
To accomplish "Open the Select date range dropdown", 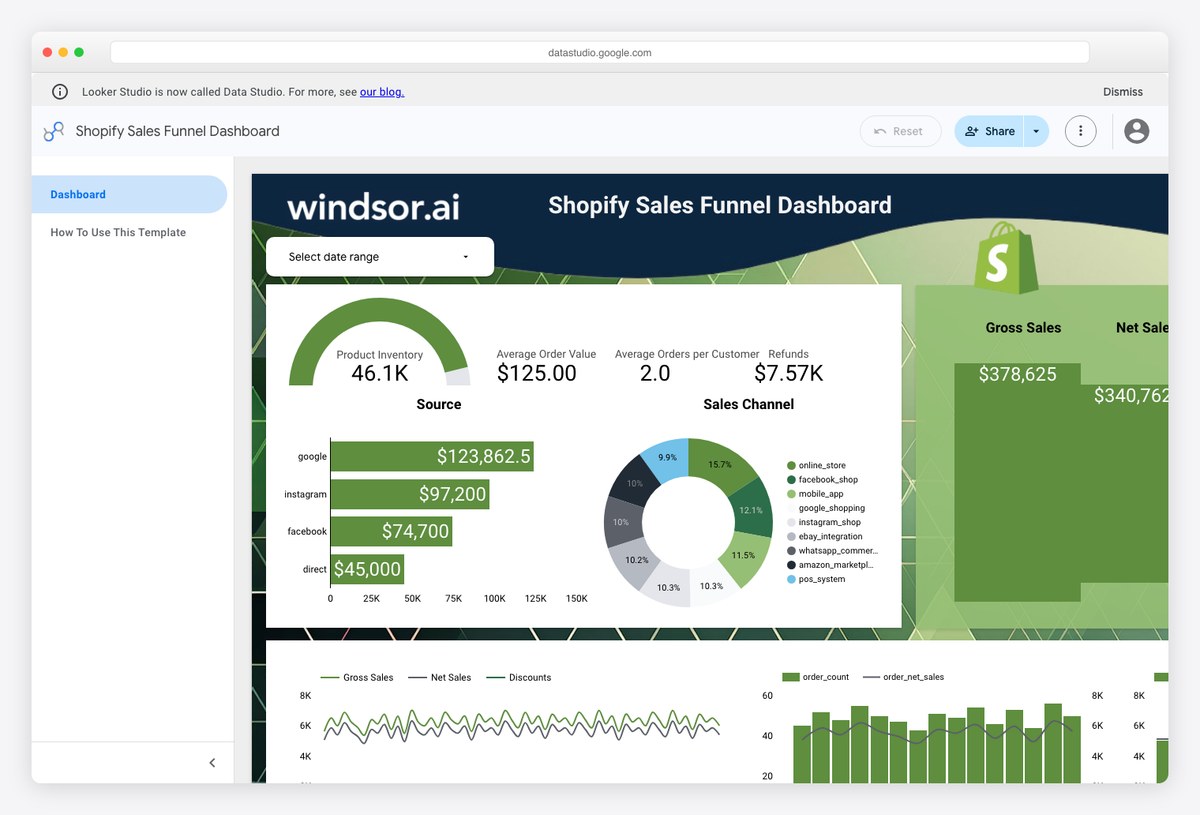I will (x=380, y=257).
